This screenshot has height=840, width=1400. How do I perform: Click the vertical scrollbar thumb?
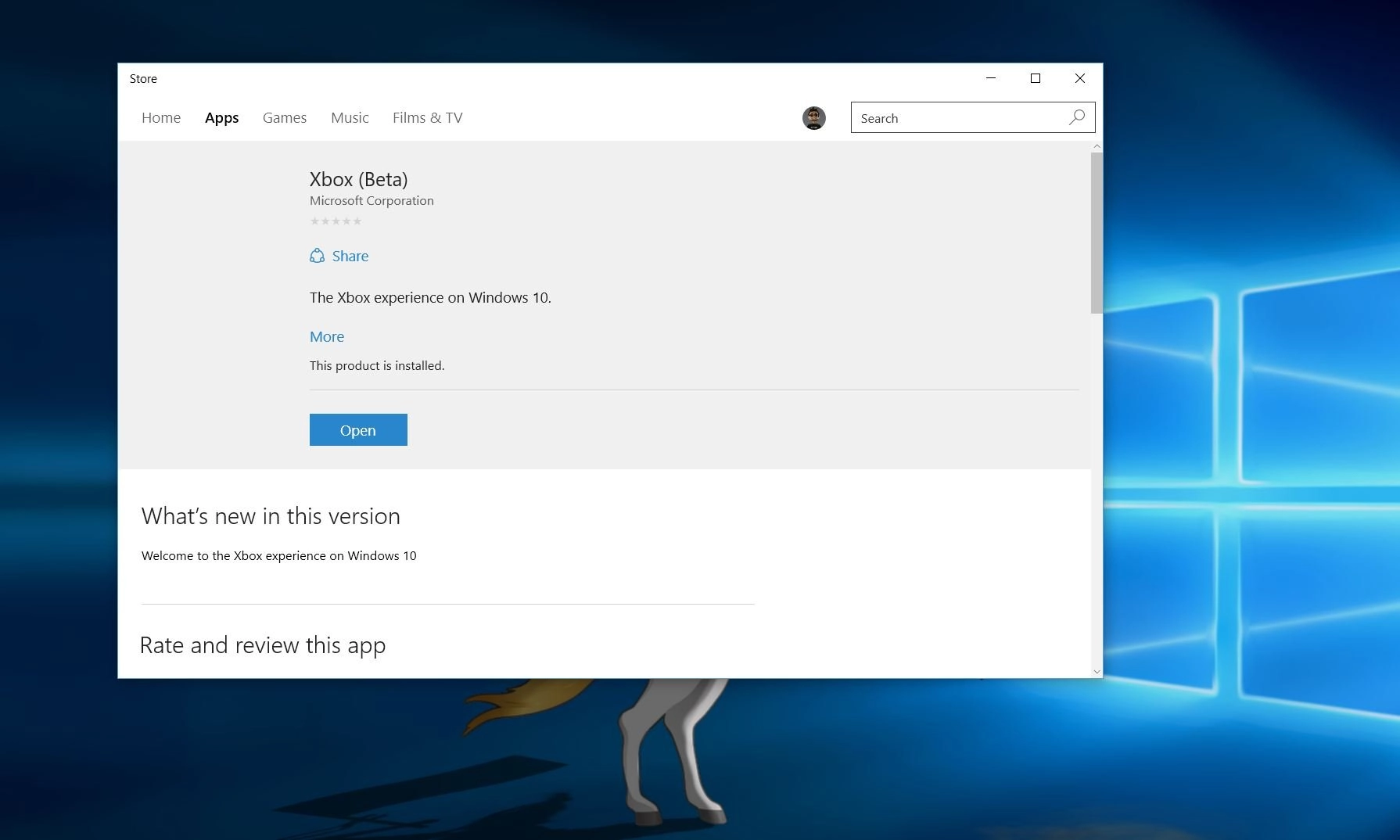click(1097, 233)
